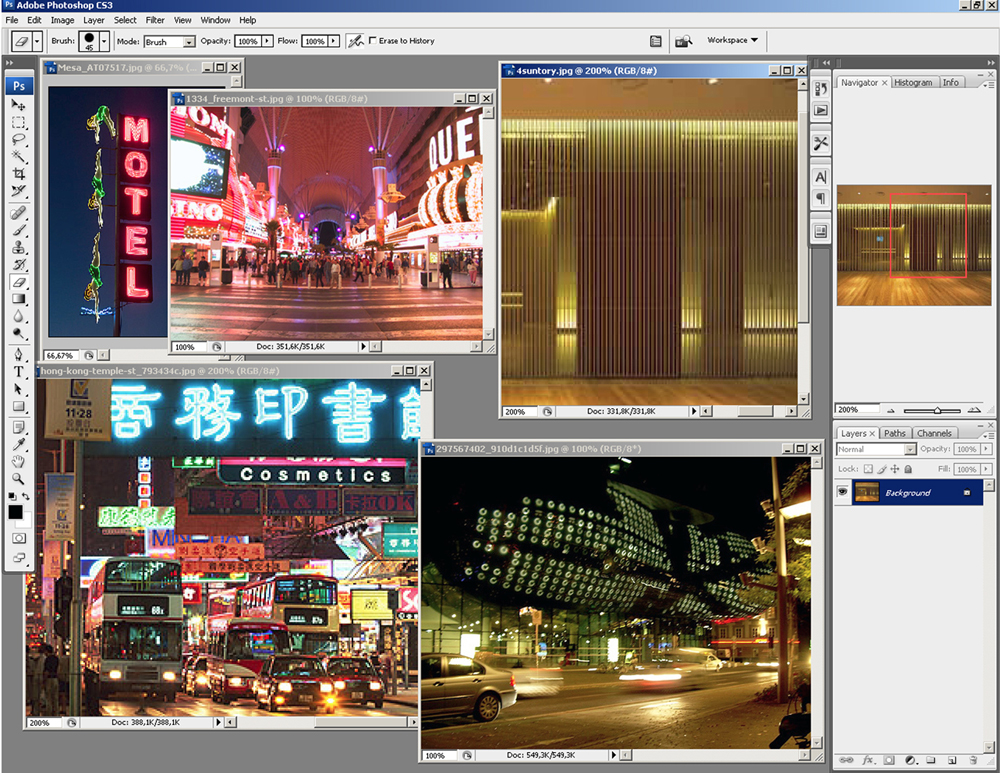The width and height of the screenshot is (1000, 773).
Task: Open the Opacity slider arrow in options bar
Action: 267,41
